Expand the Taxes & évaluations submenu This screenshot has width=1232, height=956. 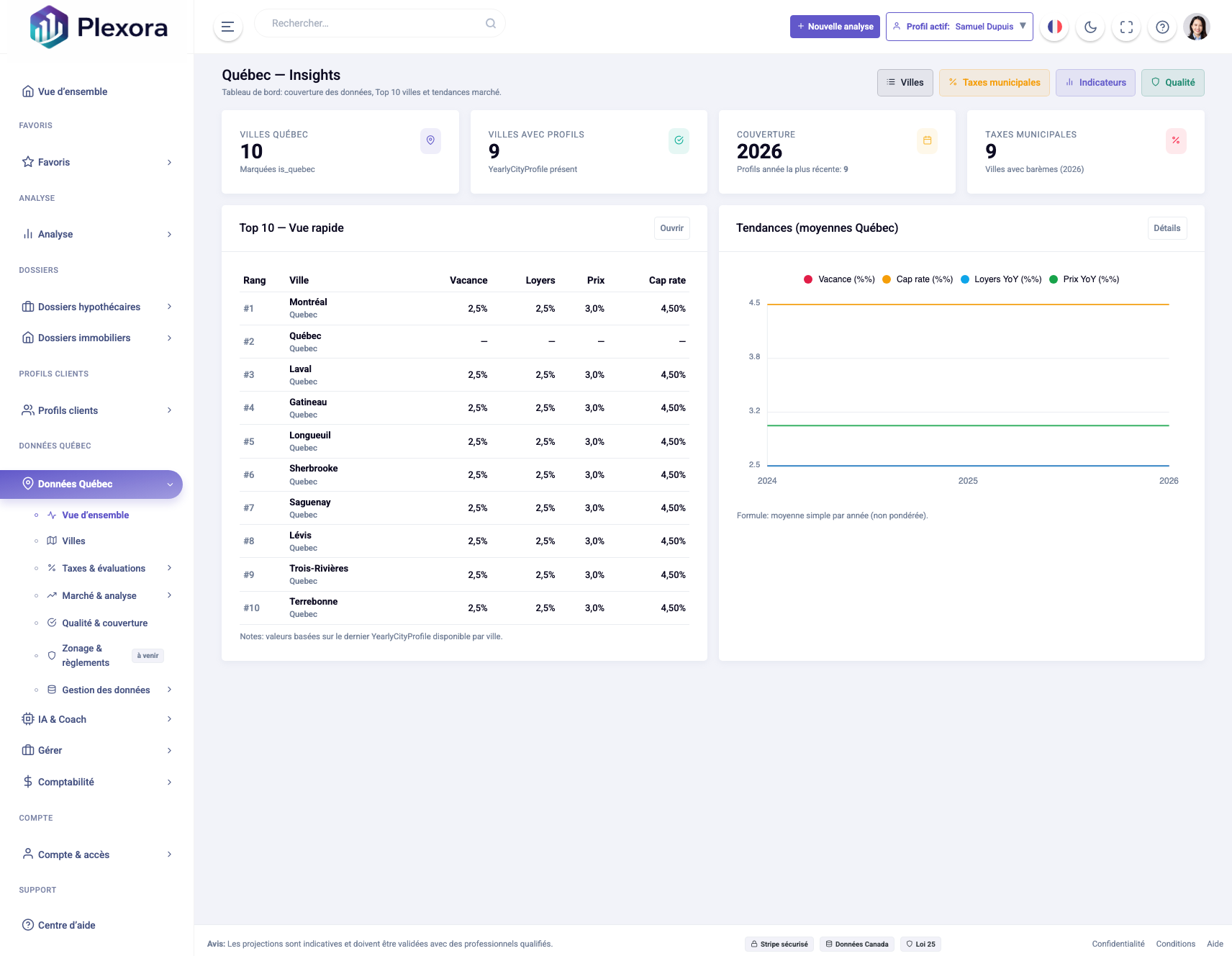(x=104, y=568)
